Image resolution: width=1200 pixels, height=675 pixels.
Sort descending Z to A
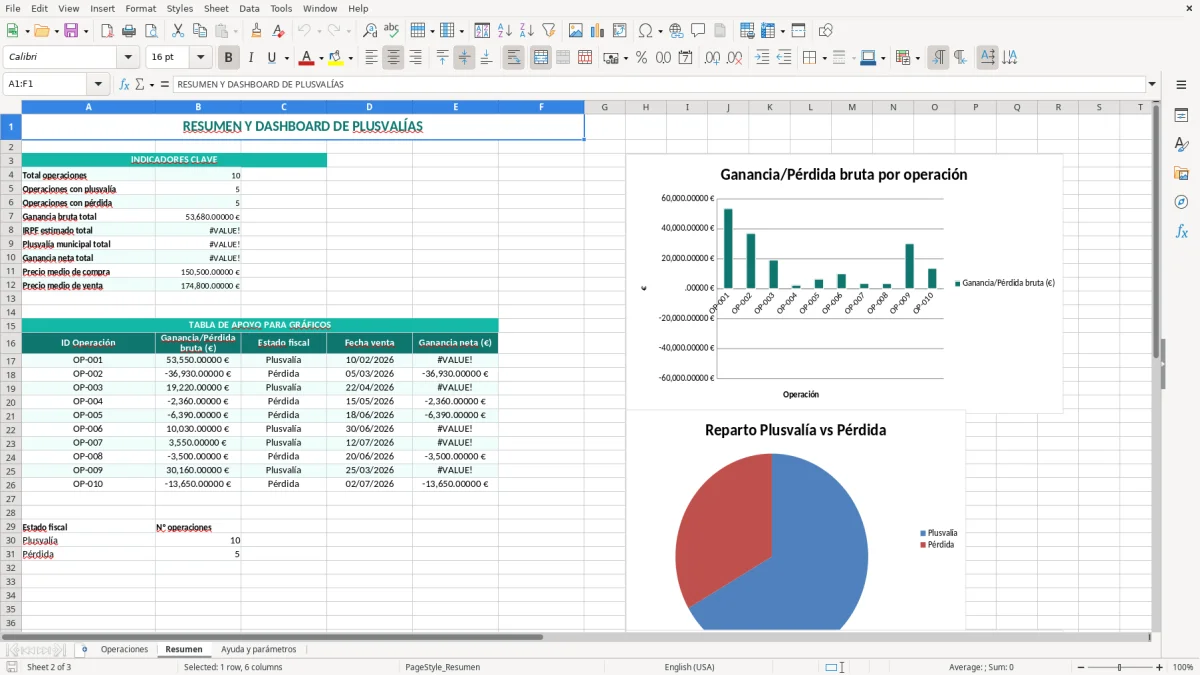[527, 31]
